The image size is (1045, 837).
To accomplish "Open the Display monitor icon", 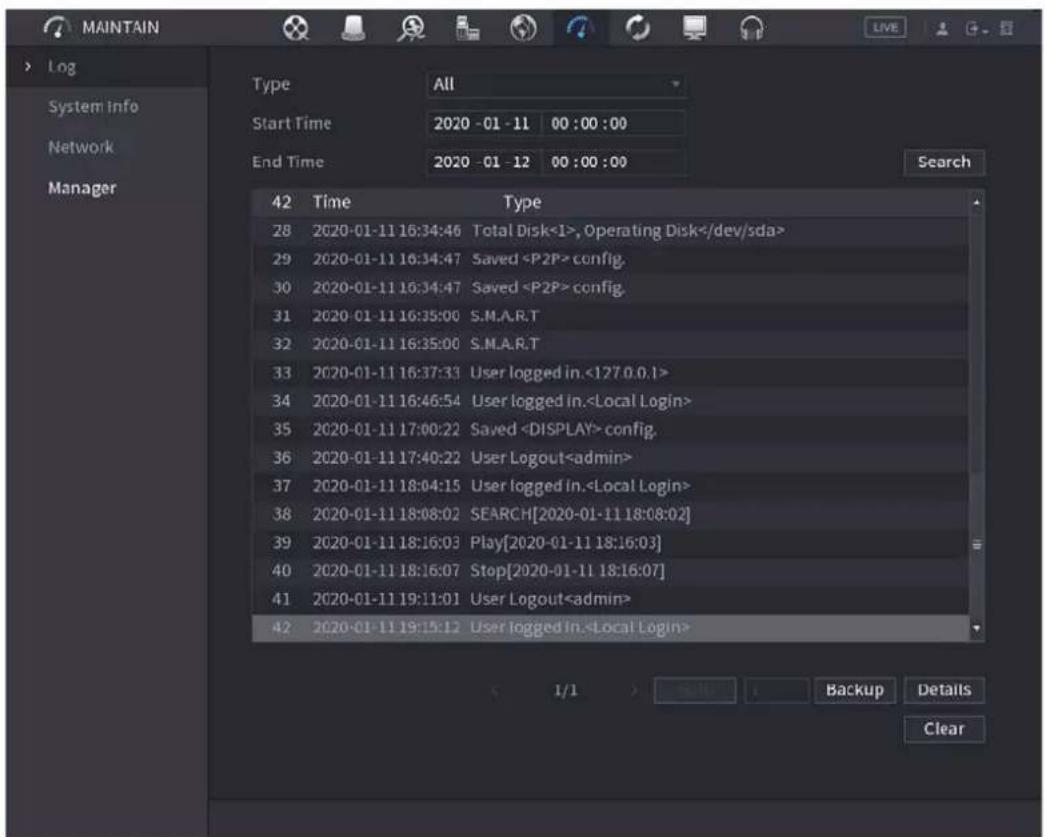I will coord(694,28).
